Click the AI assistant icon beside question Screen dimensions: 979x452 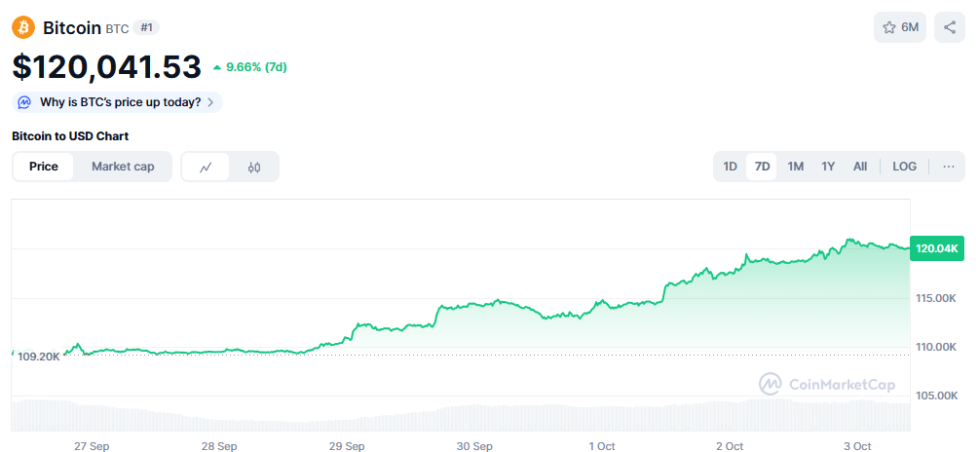pyautogui.click(x=25, y=102)
